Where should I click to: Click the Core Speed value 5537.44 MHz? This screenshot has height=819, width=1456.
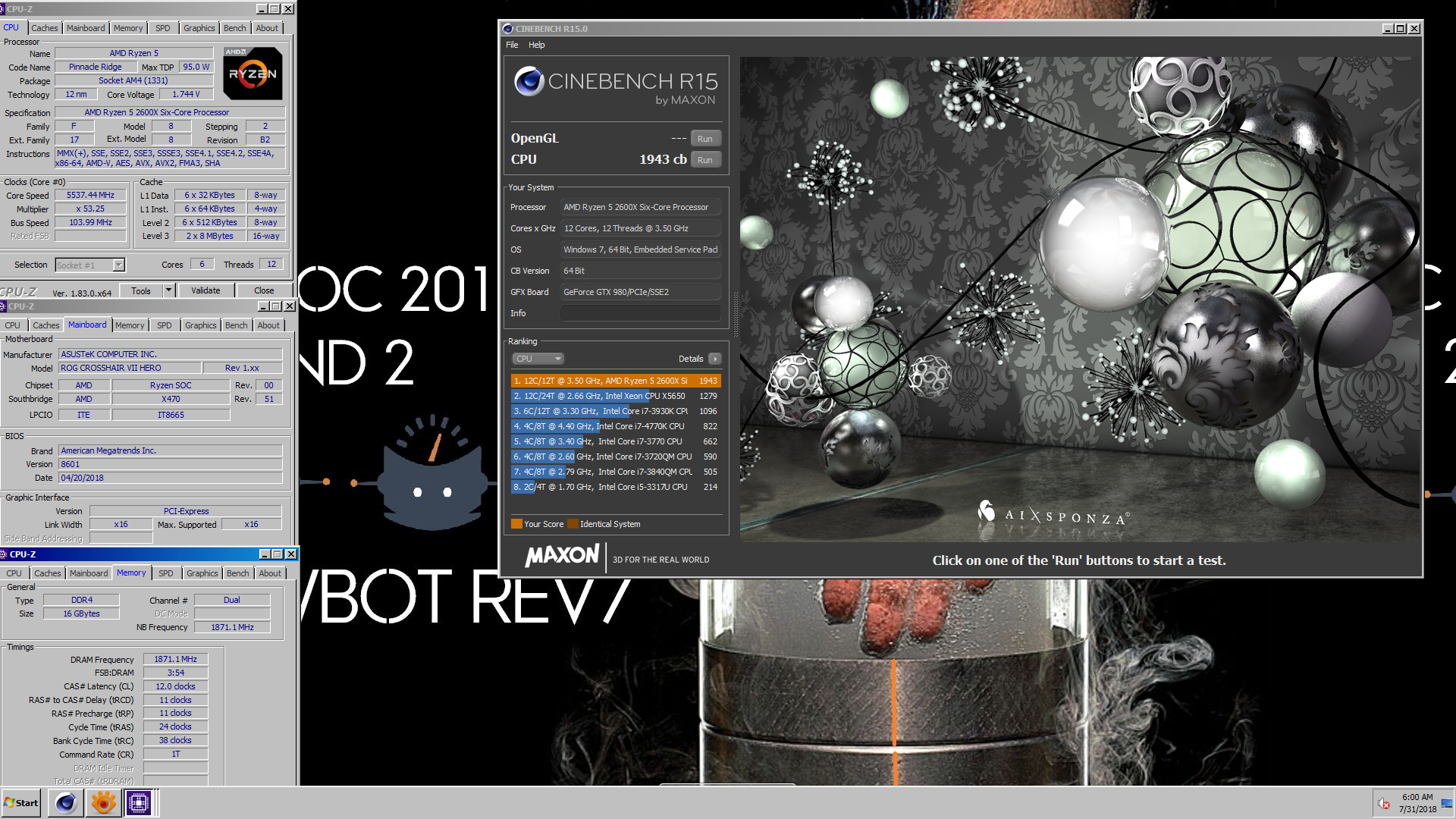click(x=90, y=196)
